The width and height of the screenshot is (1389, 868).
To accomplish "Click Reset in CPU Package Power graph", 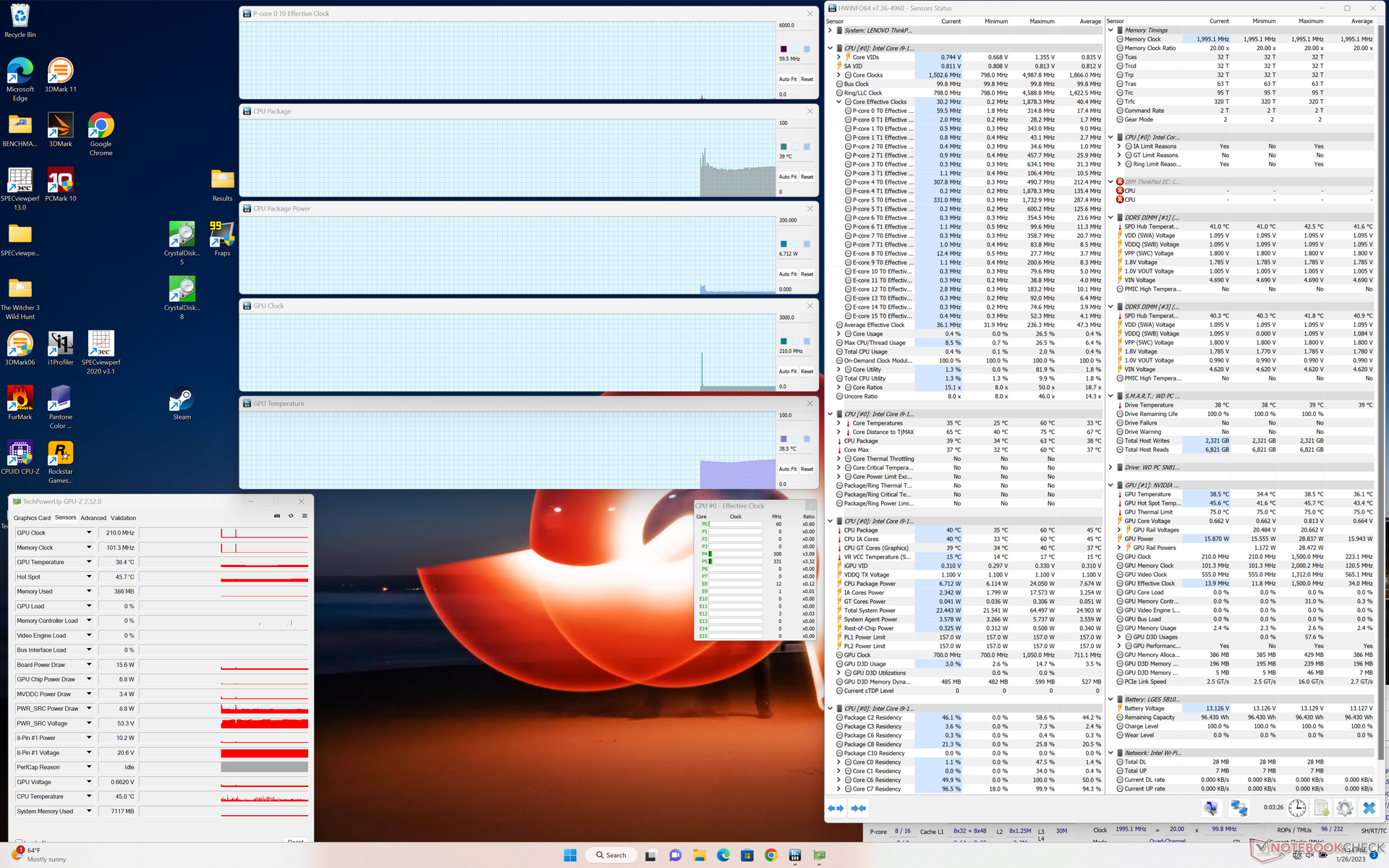I will (807, 274).
